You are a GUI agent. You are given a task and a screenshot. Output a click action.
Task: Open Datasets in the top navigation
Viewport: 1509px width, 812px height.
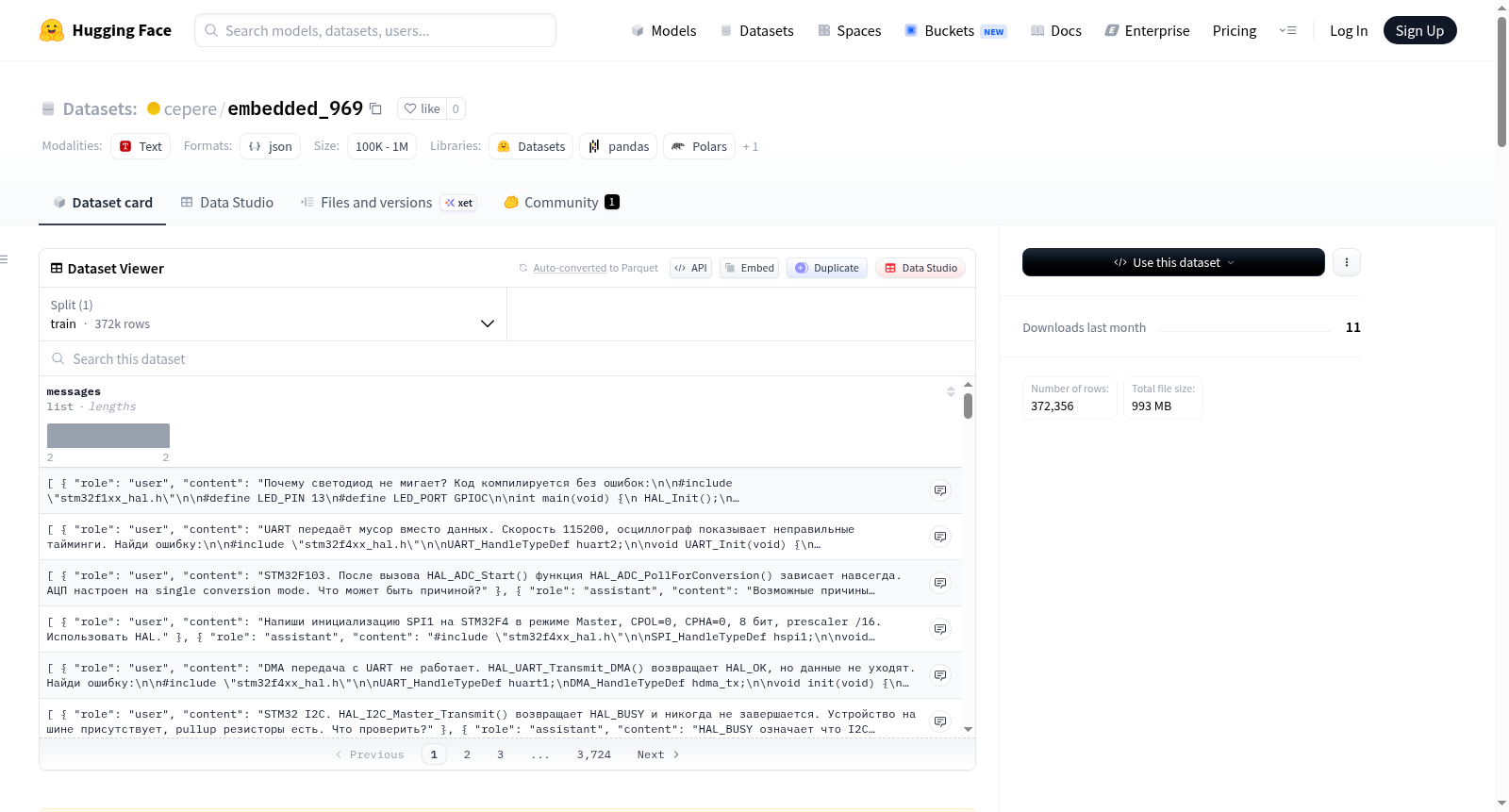tap(756, 30)
